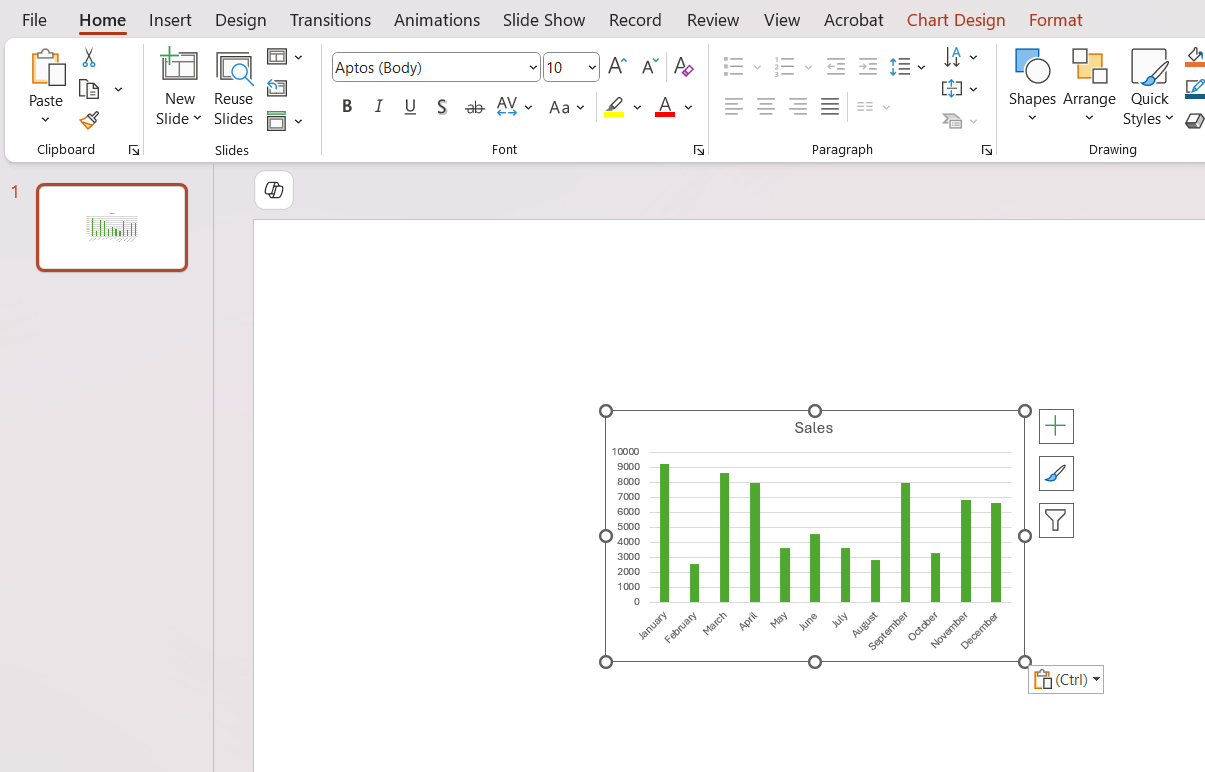Click the Sales chart title
The image size is (1205, 772).
pyautogui.click(x=814, y=427)
